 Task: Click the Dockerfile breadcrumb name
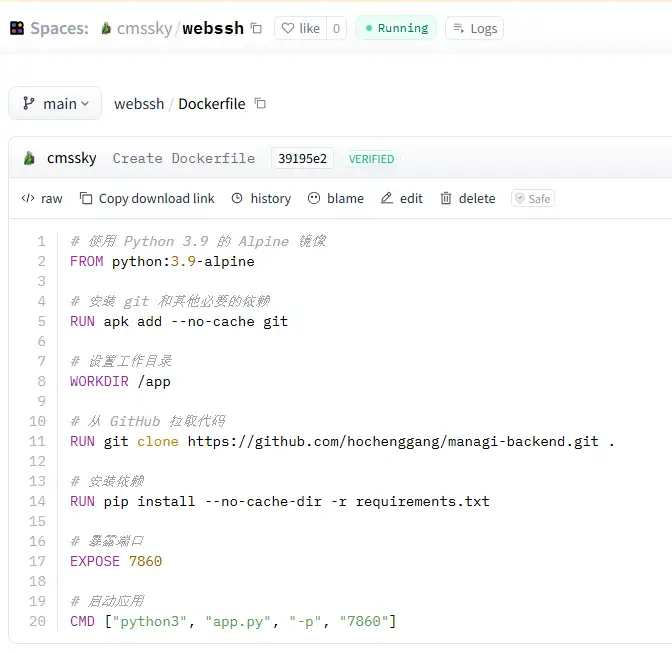click(212, 104)
